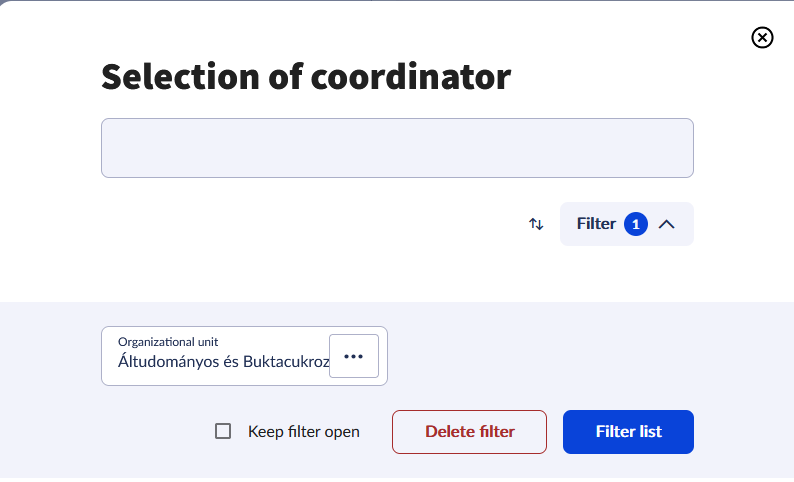This screenshot has height=482, width=794.
Task: Open organizational unit picker via ellipsis button
Action: coord(354,356)
